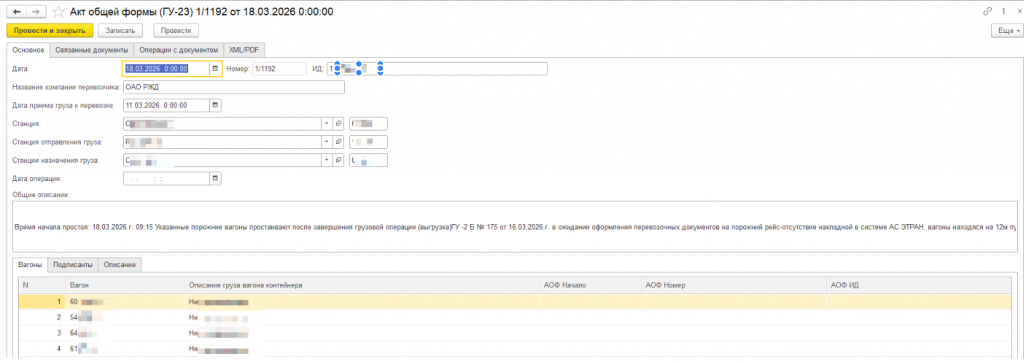The height and width of the screenshot is (362, 1024).
Task: Expand the Станции назначения груза dropdown
Action: click(327, 160)
